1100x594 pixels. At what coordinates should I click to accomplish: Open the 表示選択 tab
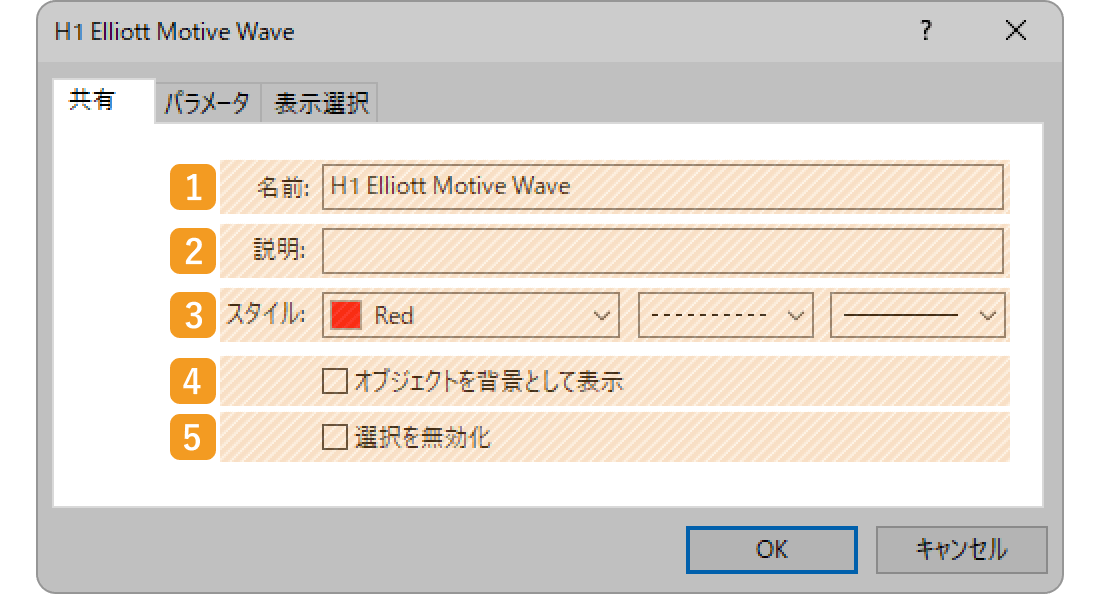[x=320, y=103]
